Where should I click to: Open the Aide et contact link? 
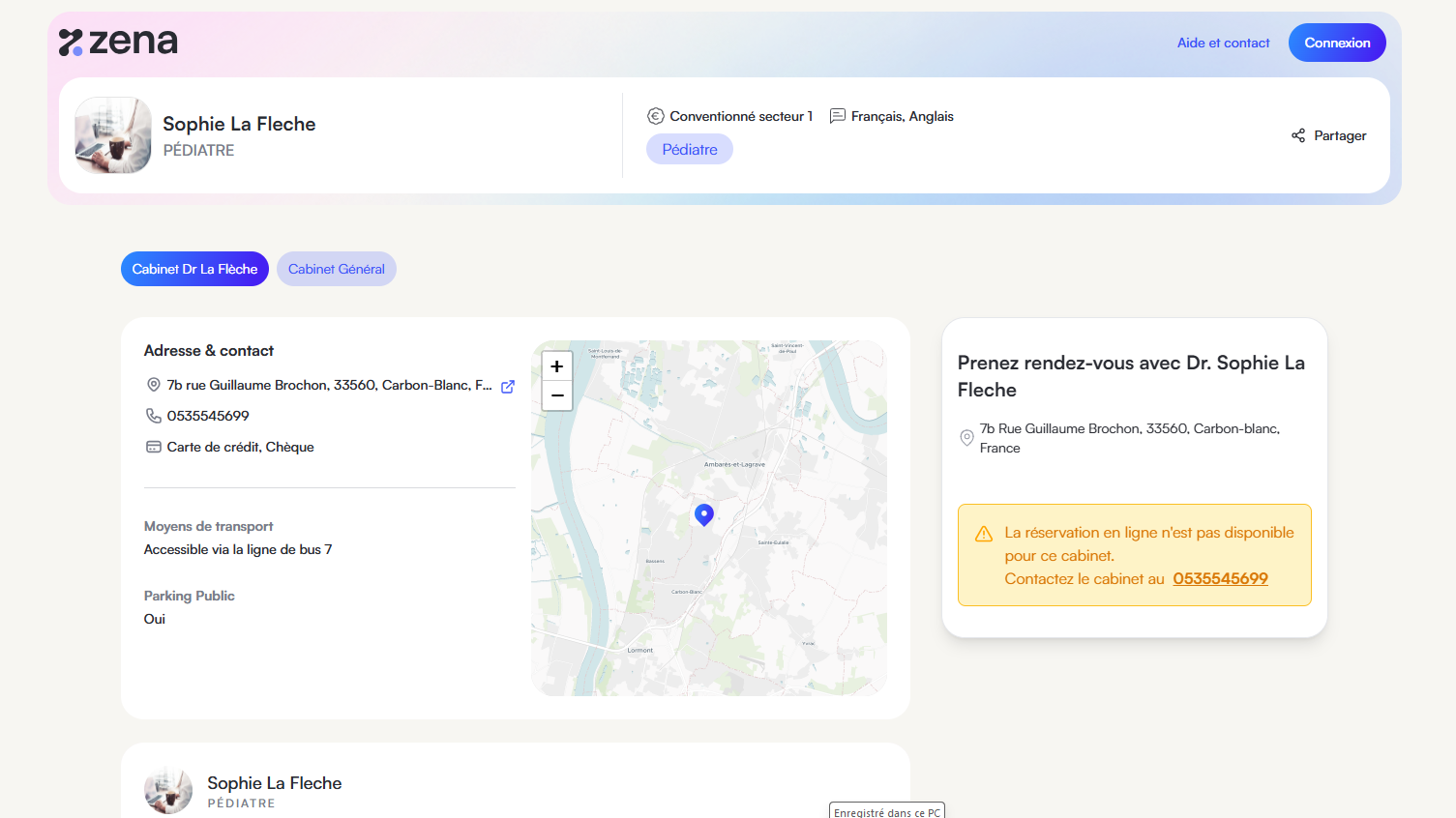click(x=1223, y=43)
